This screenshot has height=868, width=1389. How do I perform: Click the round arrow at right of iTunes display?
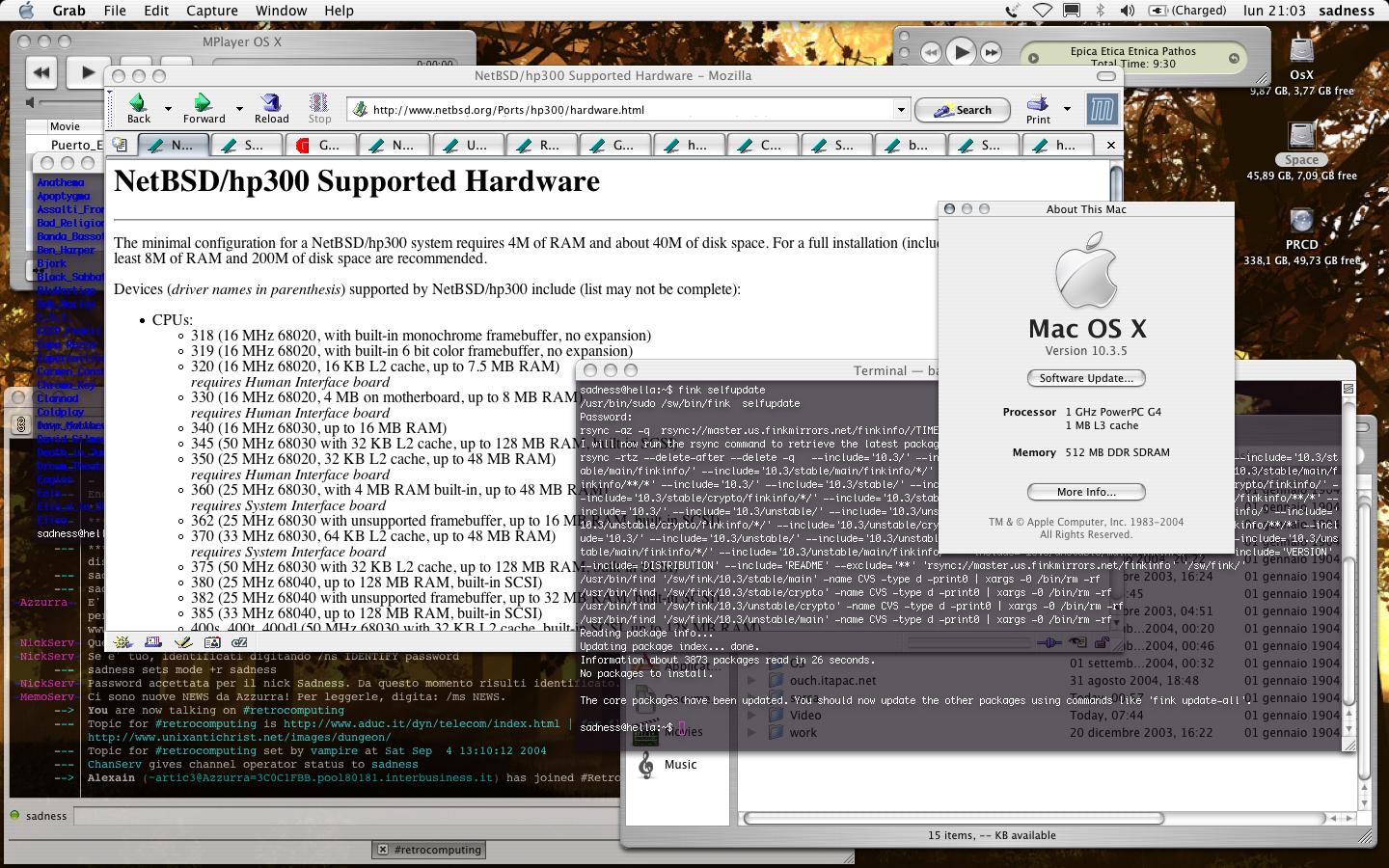click(1234, 58)
